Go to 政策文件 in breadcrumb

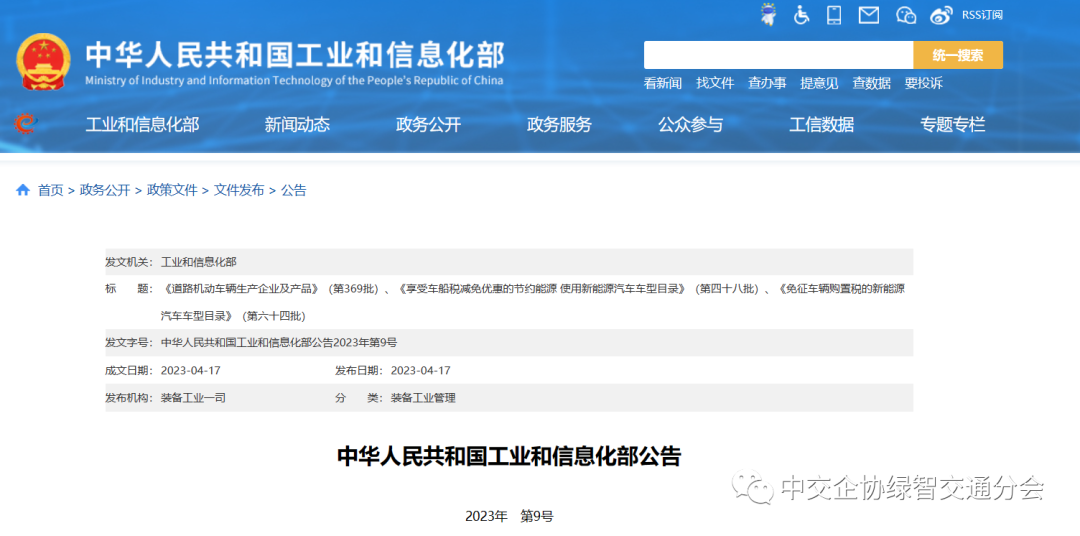(x=172, y=191)
